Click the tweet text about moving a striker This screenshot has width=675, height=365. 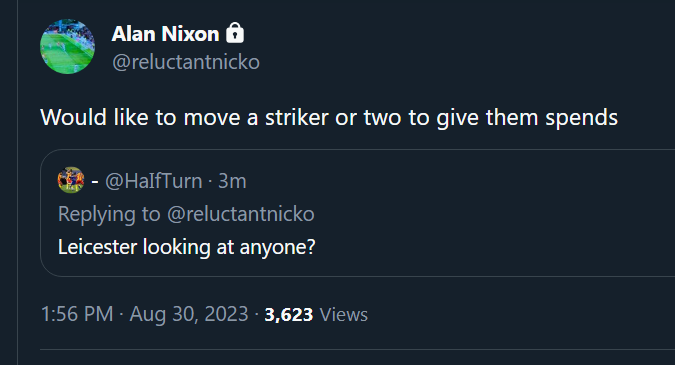pos(329,117)
